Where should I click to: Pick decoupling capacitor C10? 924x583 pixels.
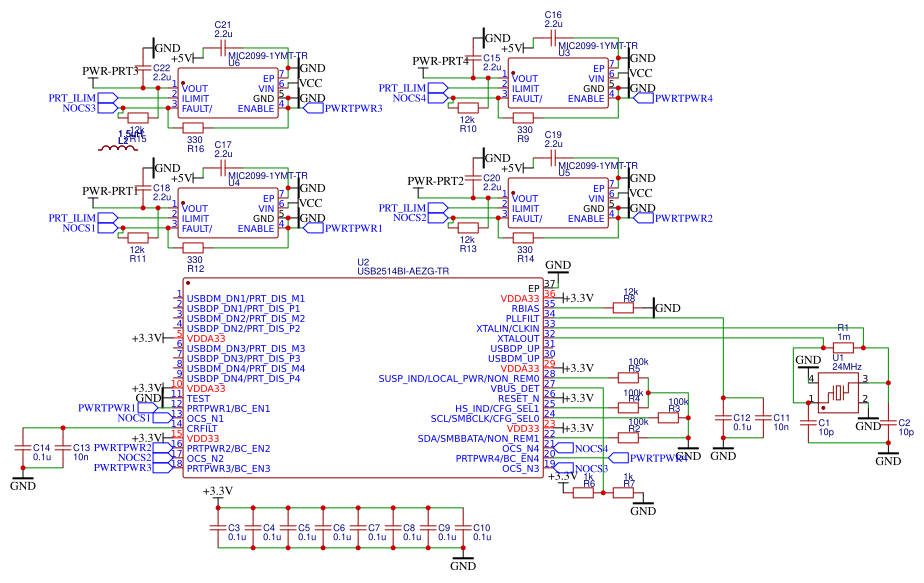point(463,528)
